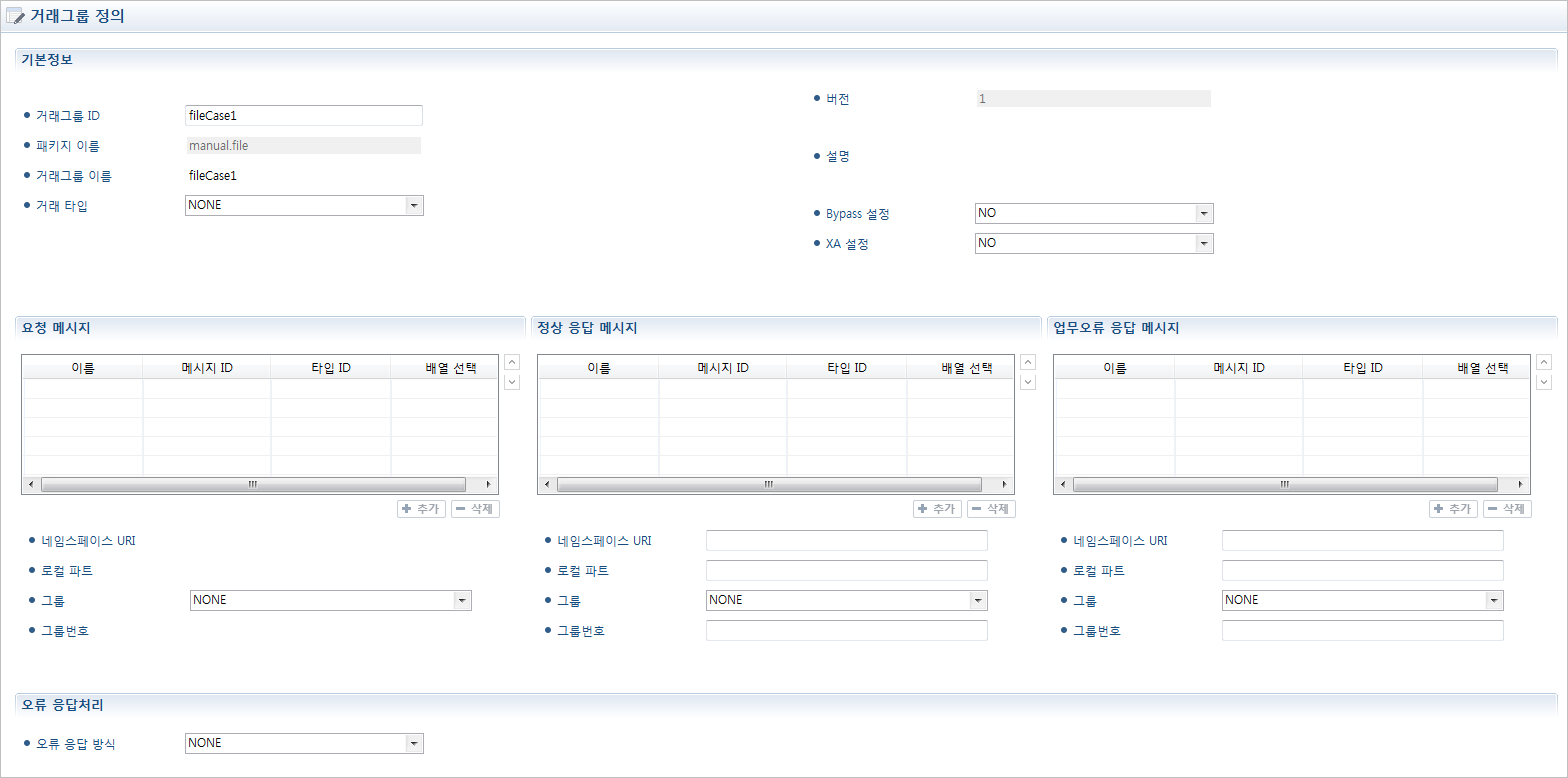Open the XA 설정 dropdown
The image size is (1568, 778).
click(1203, 244)
